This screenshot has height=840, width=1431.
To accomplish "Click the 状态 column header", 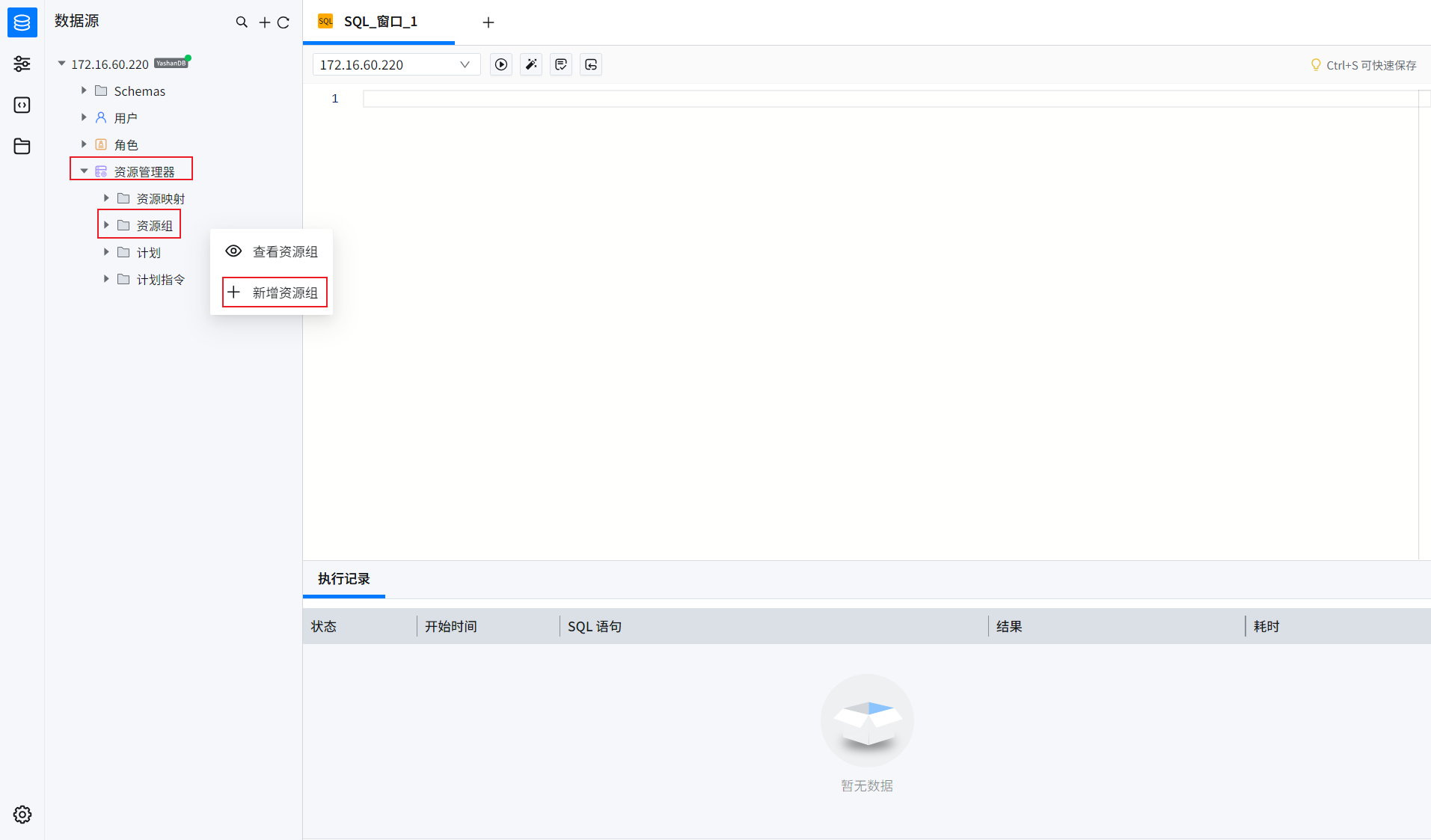I will [x=360, y=626].
